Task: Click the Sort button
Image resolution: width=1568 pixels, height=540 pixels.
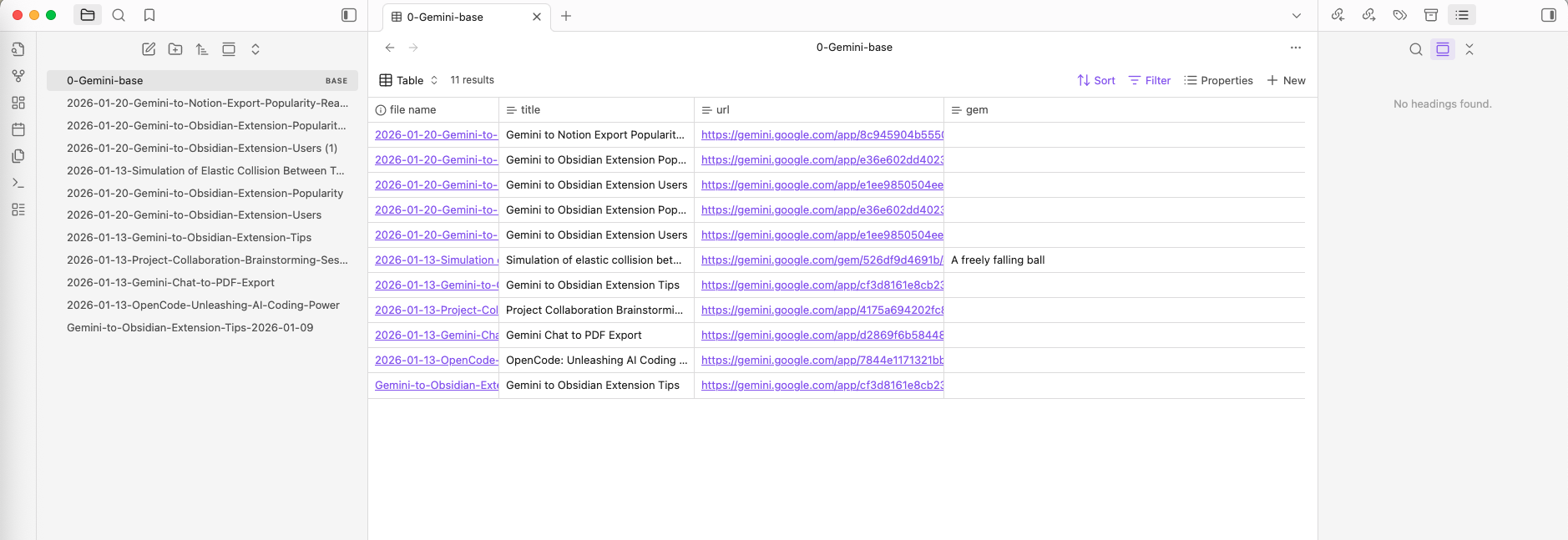Action: point(1096,80)
